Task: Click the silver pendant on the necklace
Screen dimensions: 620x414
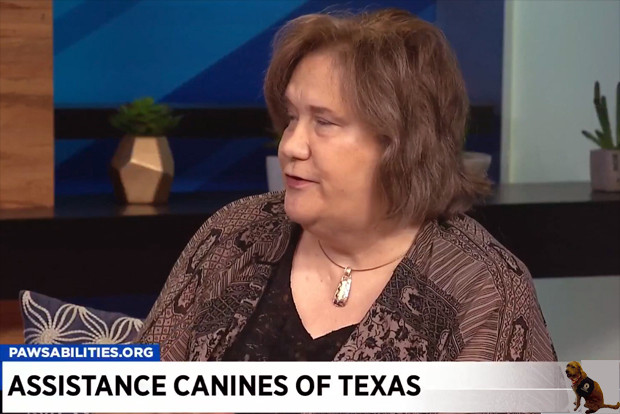Action: click(x=342, y=287)
